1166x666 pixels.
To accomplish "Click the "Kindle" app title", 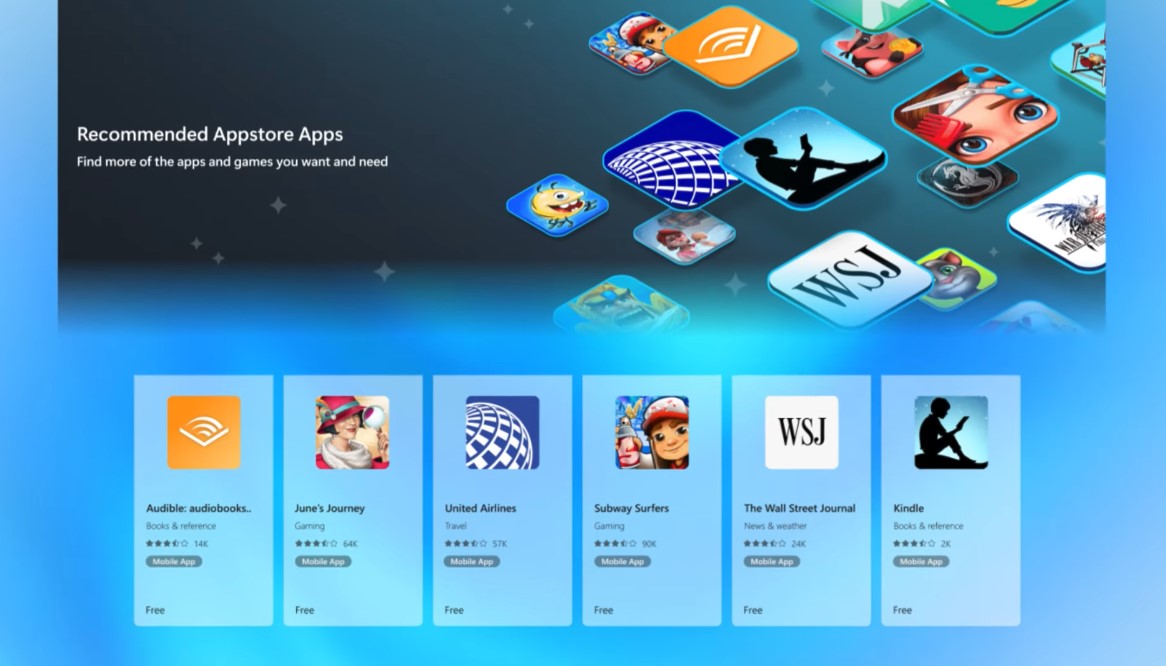I will [x=909, y=508].
